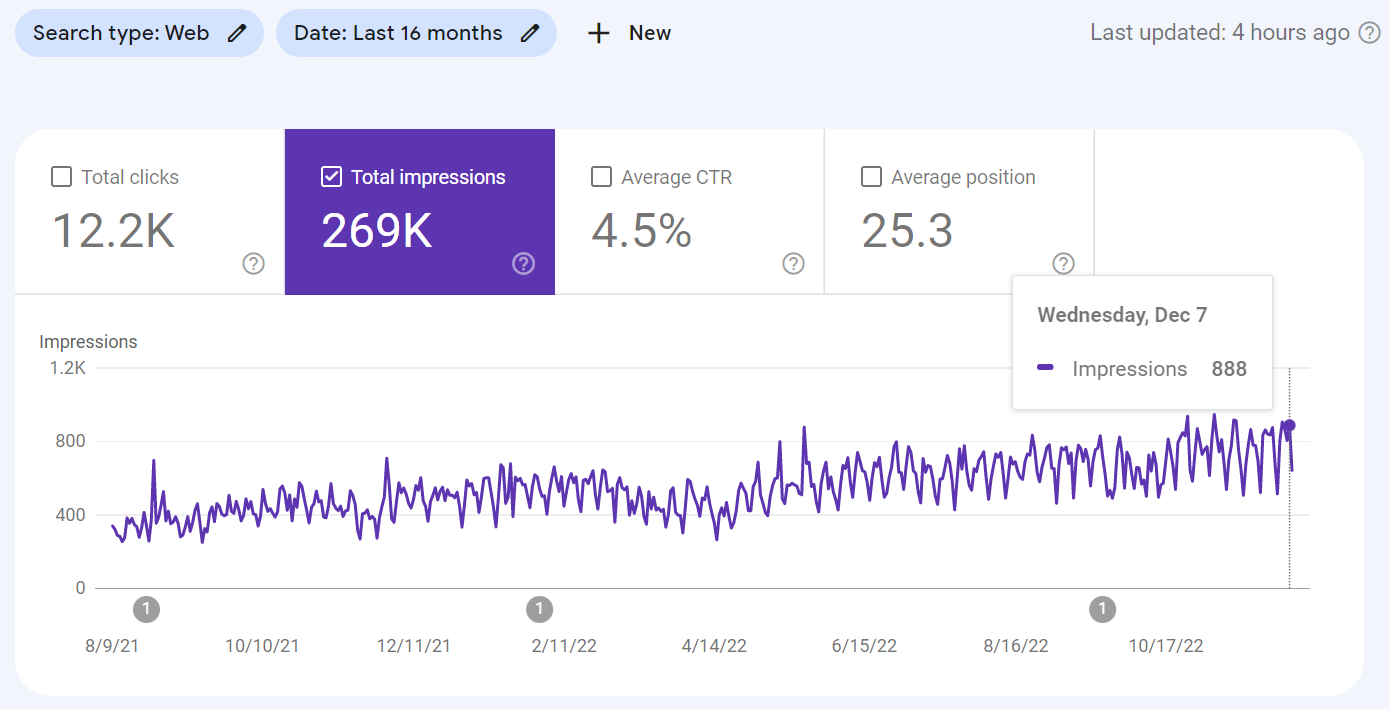The width and height of the screenshot is (1389, 709).
Task: Open help icon next to Last updated
Action: [x=1369, y=33]
